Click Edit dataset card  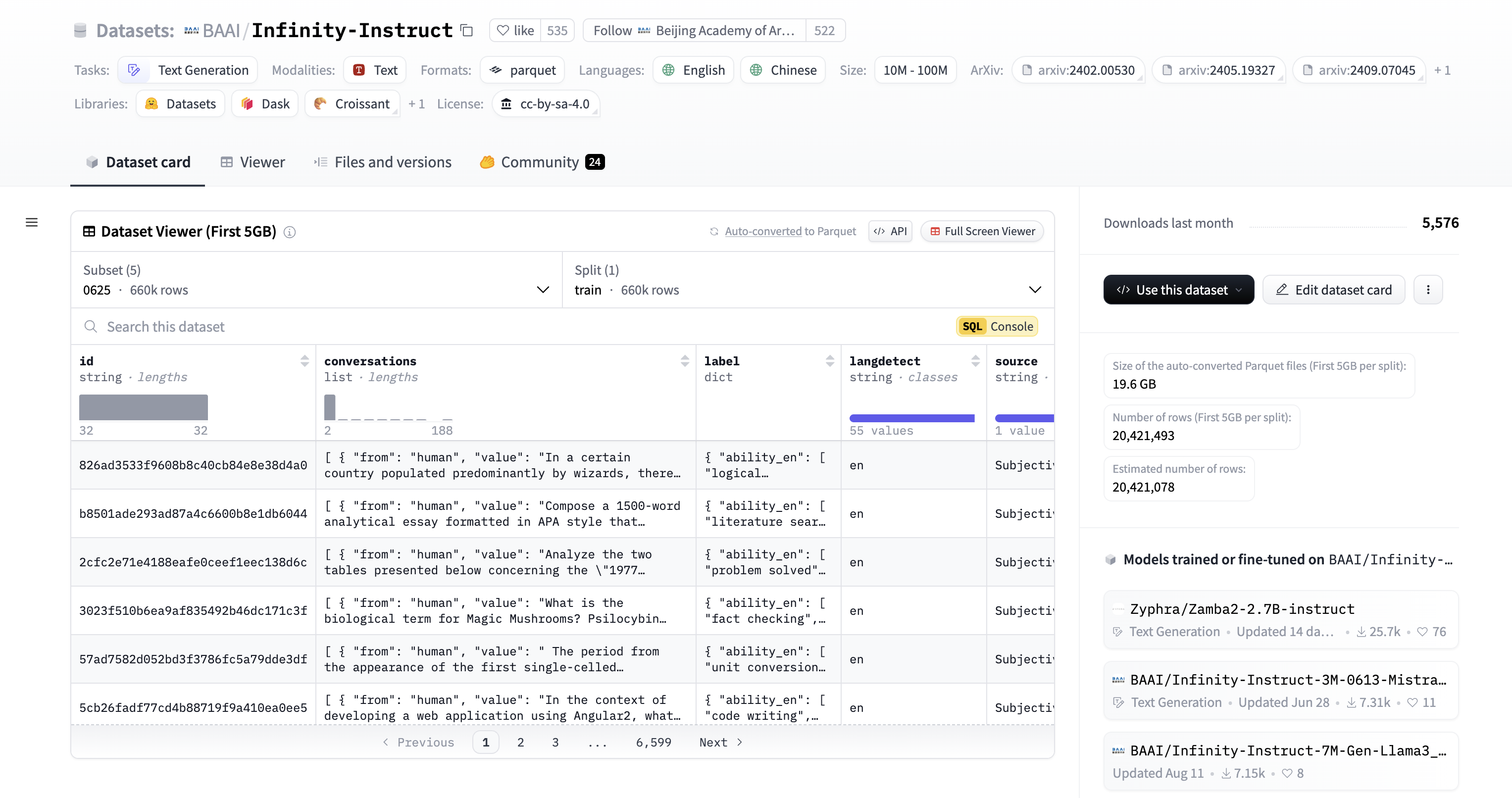(1334, 290)
